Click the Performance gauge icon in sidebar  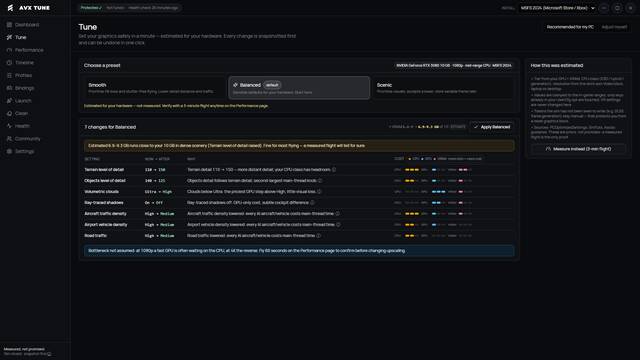pos(9,50)
